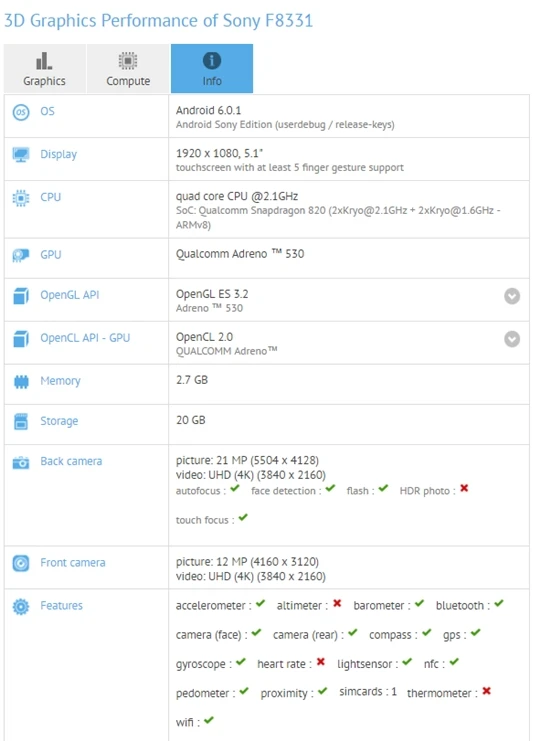Select the Info tab
The height and width of the screenshot is (741, 540).
point(212,69)
